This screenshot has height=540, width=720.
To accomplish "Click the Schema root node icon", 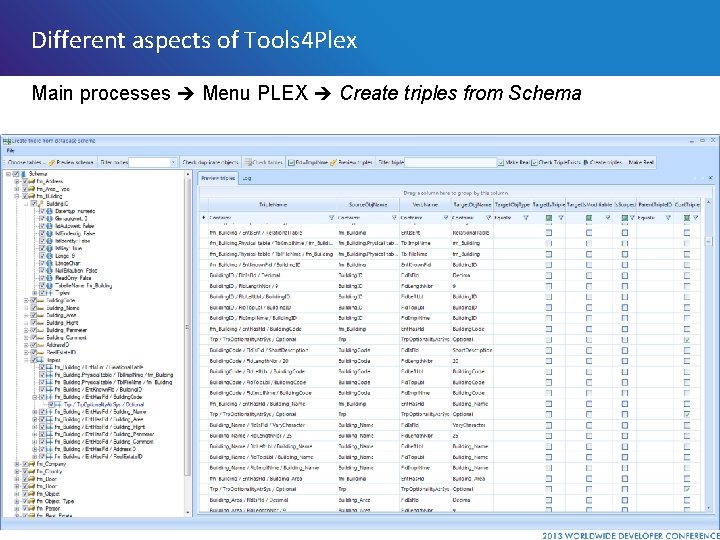I will (24, 174).
